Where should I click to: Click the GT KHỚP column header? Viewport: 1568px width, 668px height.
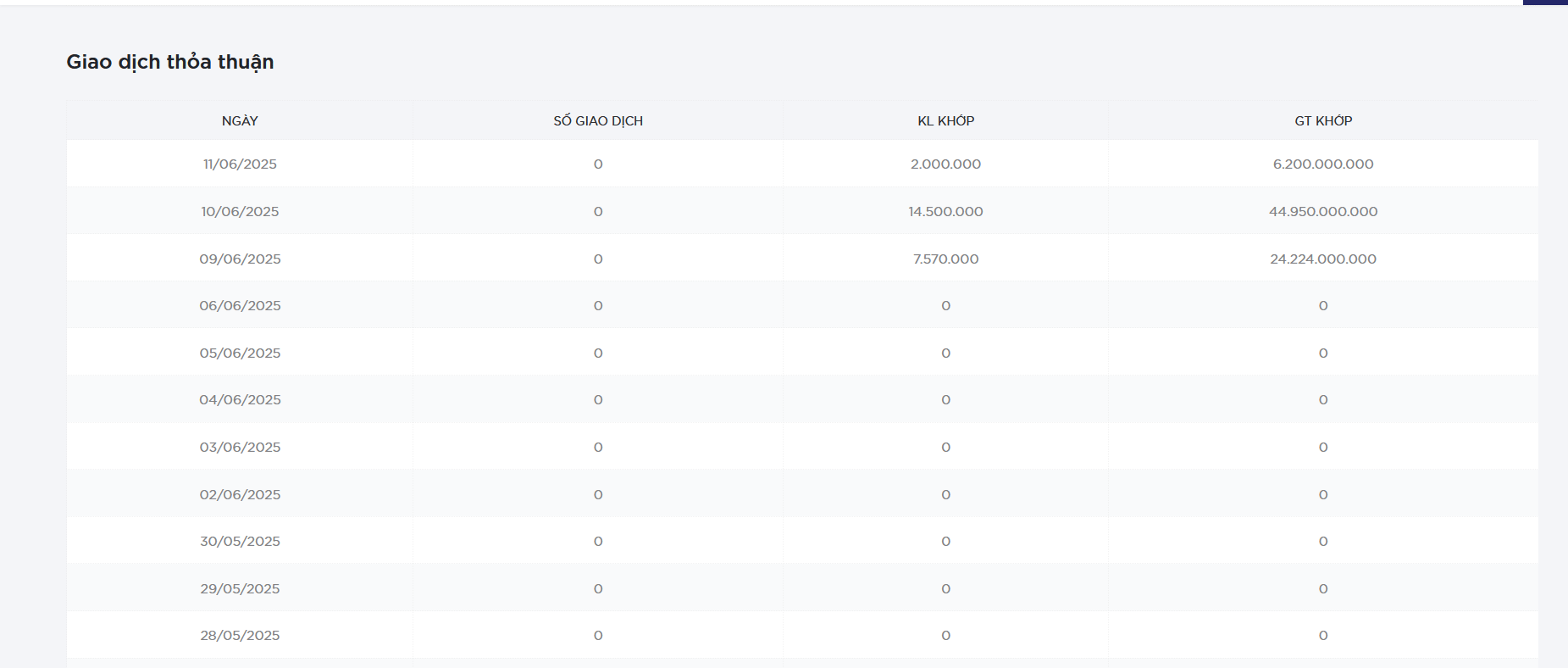(1323, 121)
